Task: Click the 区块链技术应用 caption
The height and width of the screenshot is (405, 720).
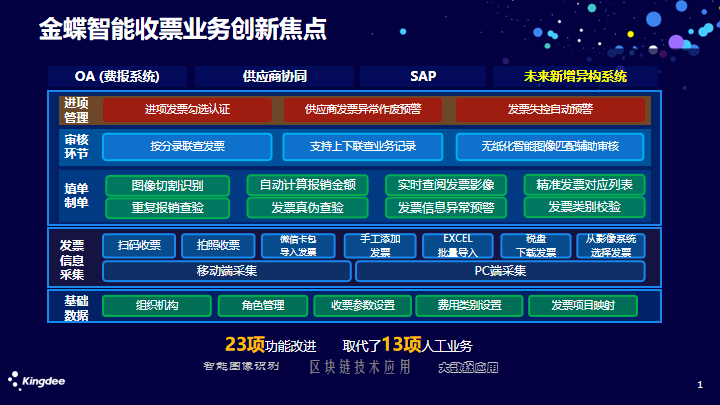Action: 360,367
